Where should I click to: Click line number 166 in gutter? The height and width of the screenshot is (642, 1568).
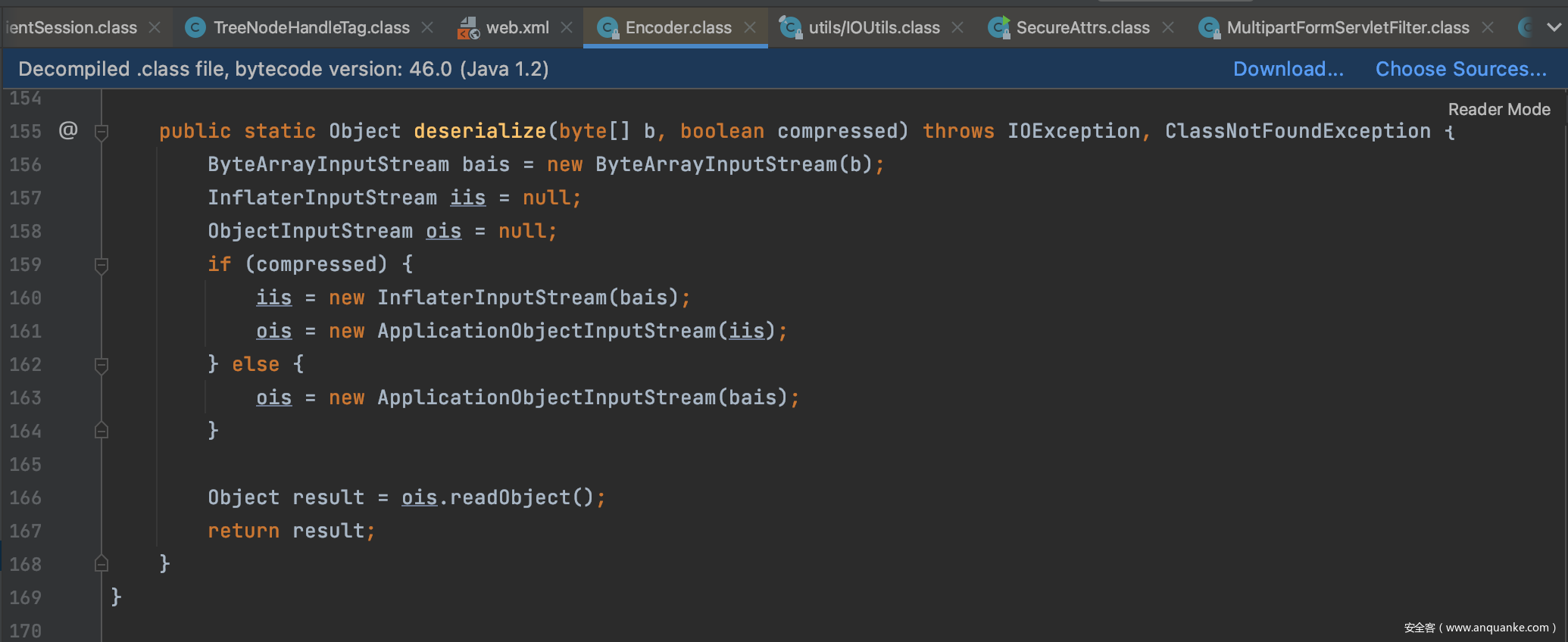tap(26, 498)
